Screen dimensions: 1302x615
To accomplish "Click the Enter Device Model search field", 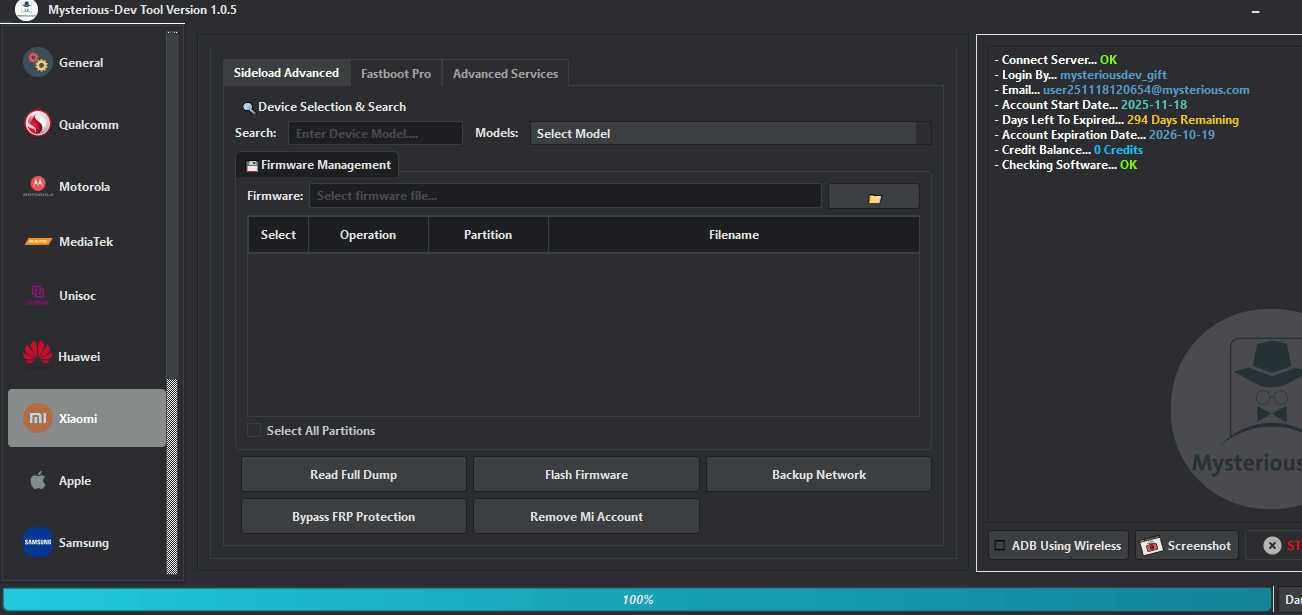I will click(374, 132).
